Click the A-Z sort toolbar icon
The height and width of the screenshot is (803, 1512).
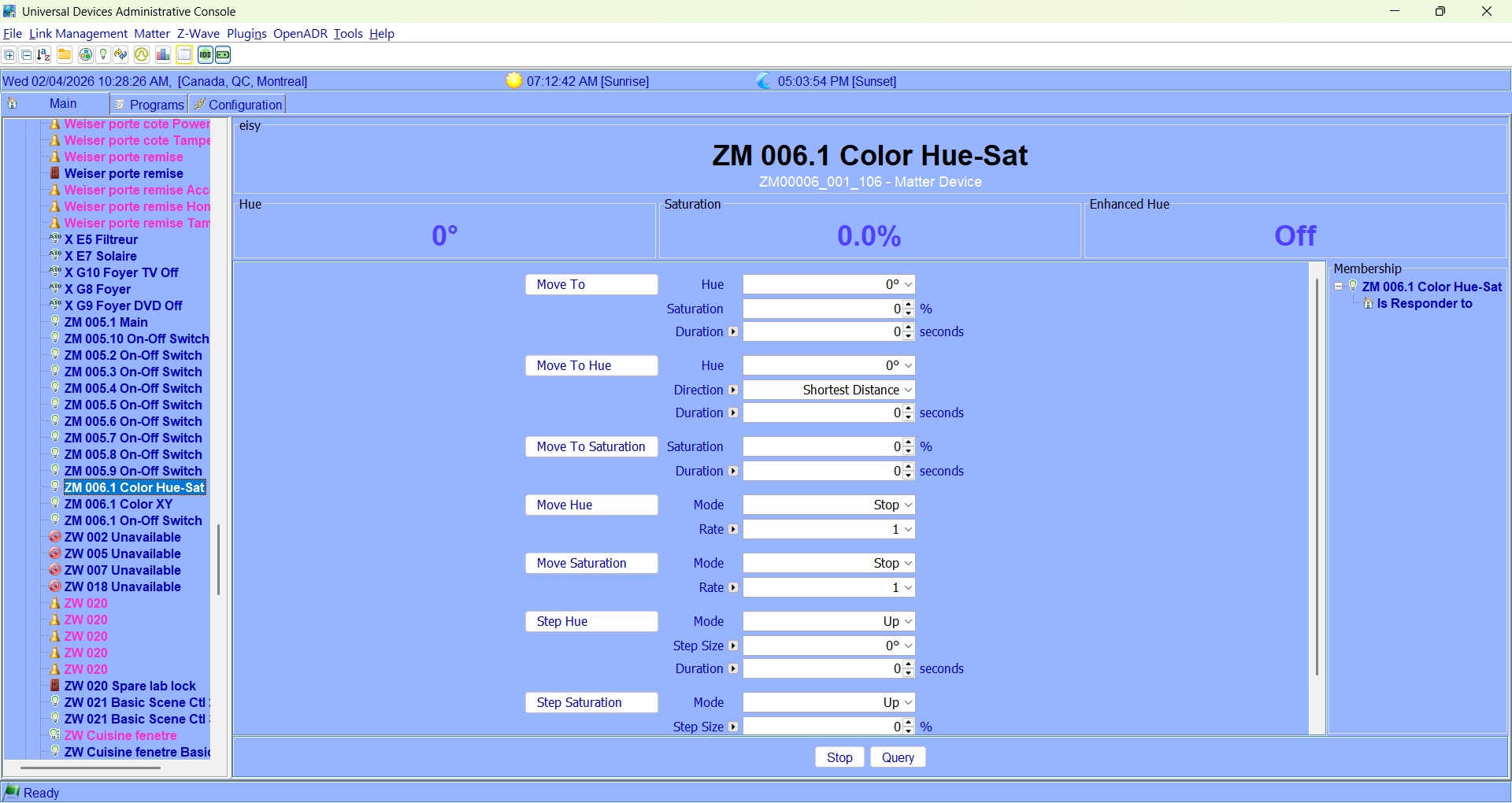pyautogui.click(x=43, y=54)
